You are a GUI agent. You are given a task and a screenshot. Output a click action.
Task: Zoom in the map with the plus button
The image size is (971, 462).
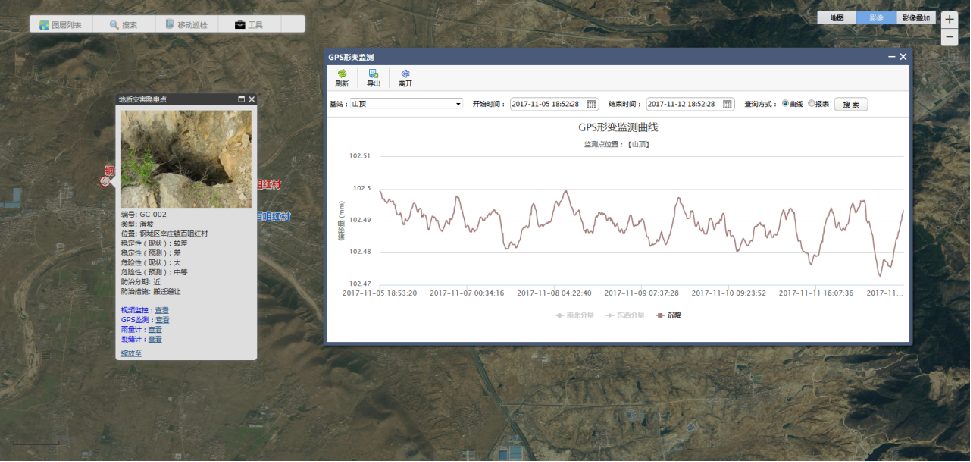[x=949, y=19]
